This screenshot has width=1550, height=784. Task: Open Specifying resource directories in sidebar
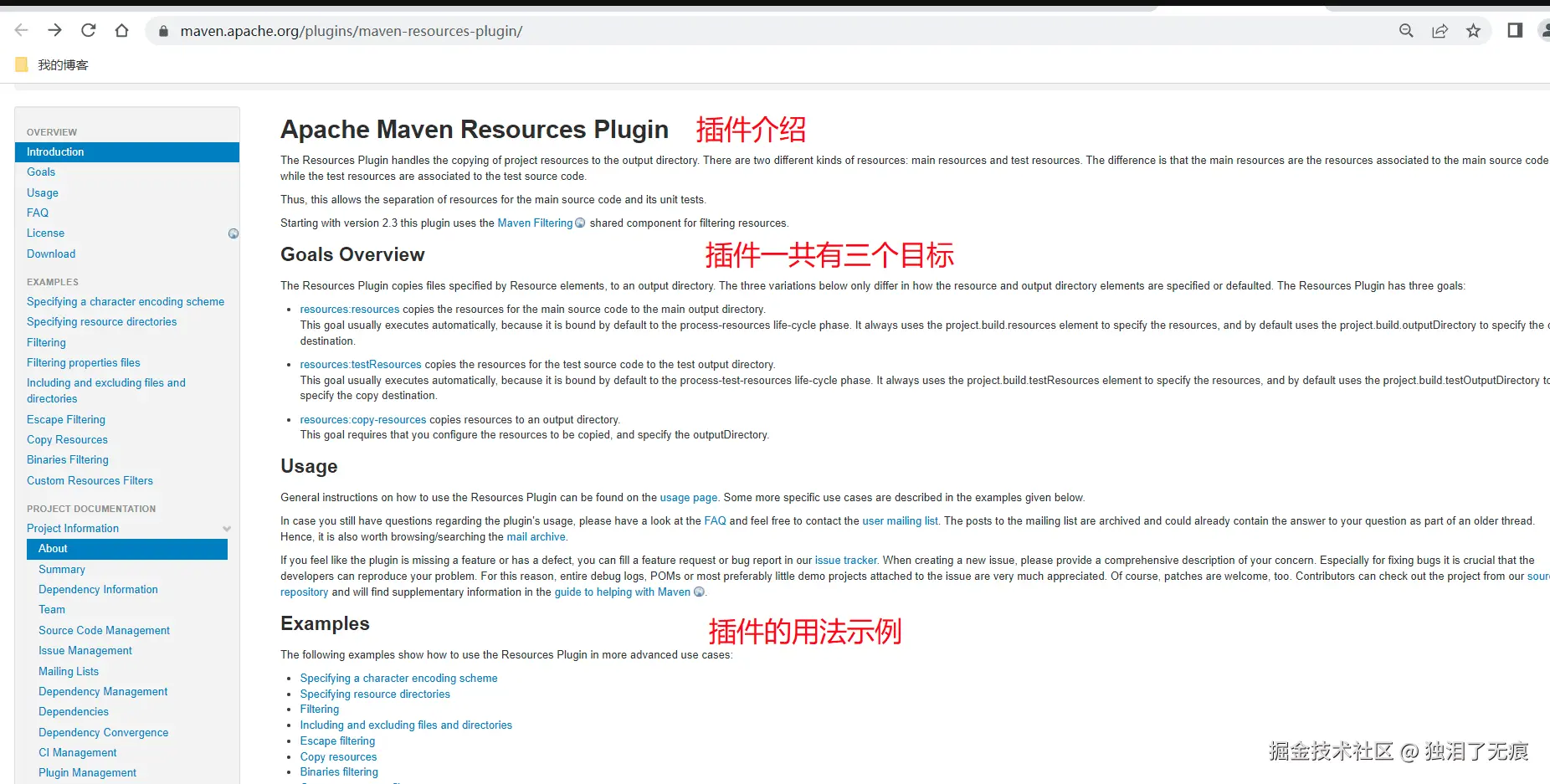tap(102, 322)
